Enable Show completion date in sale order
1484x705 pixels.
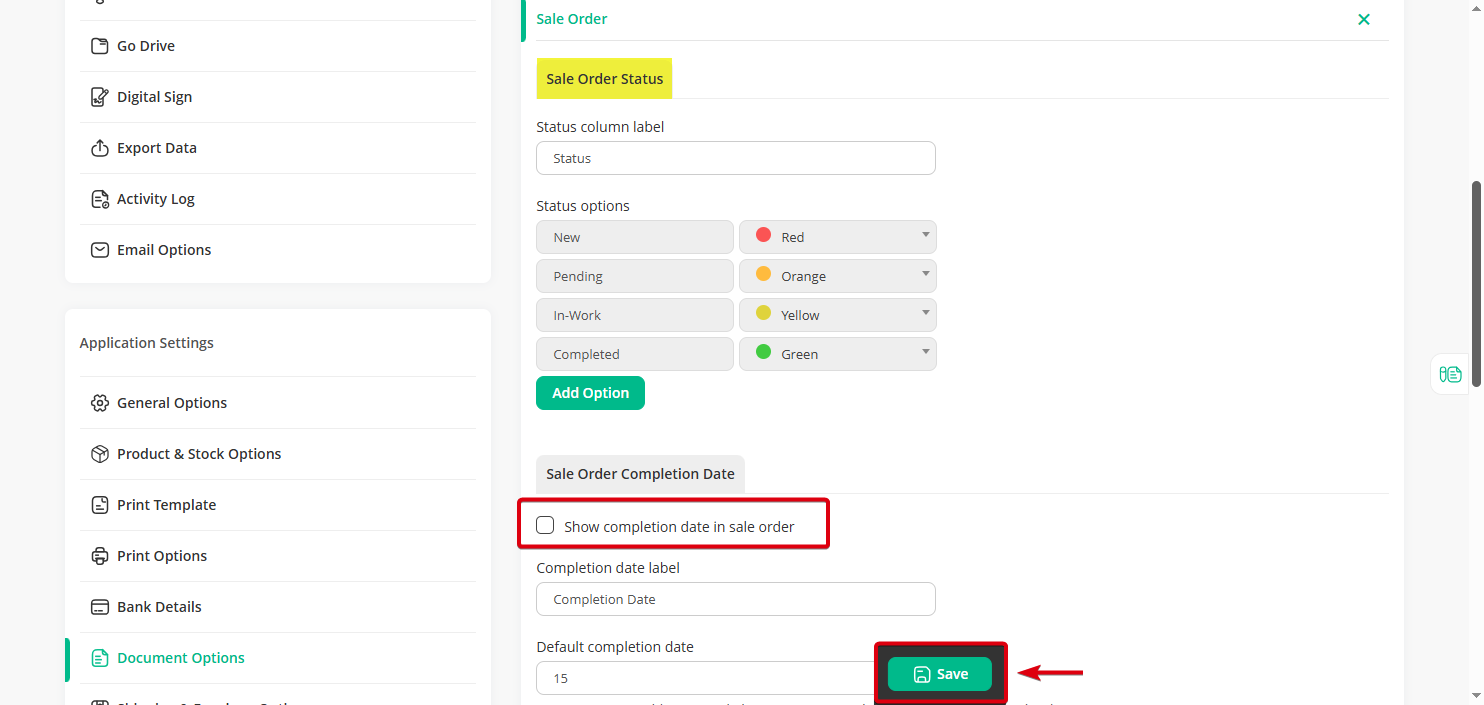[x=545, y=525]
